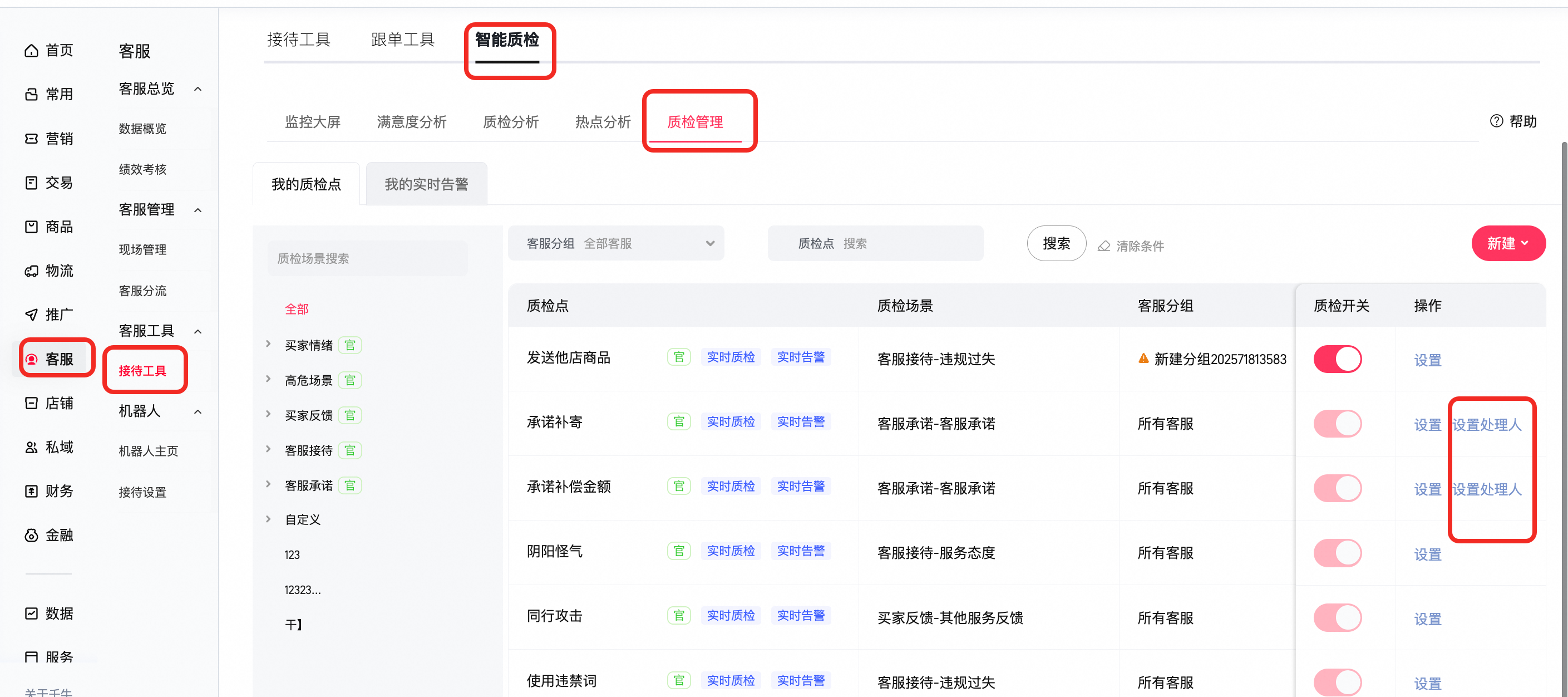The height and width of the screenshot is (697, 1568).
Task: Select the 物流 icon
Action: click(32, 271)
